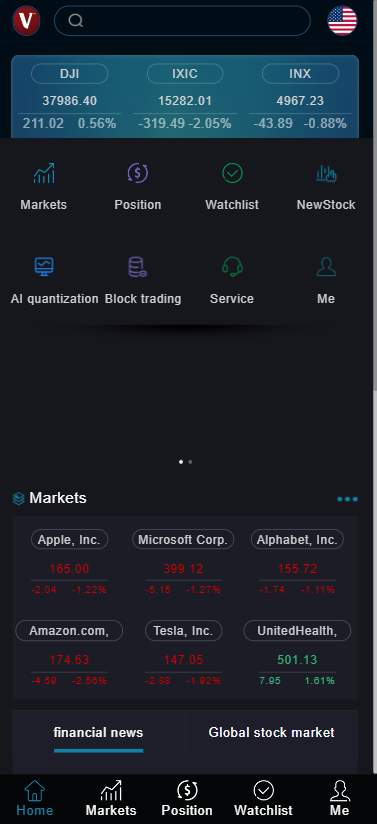Screen dimensions: 377x824
Task: Change region via US flag icon
Action: [342, 21]
